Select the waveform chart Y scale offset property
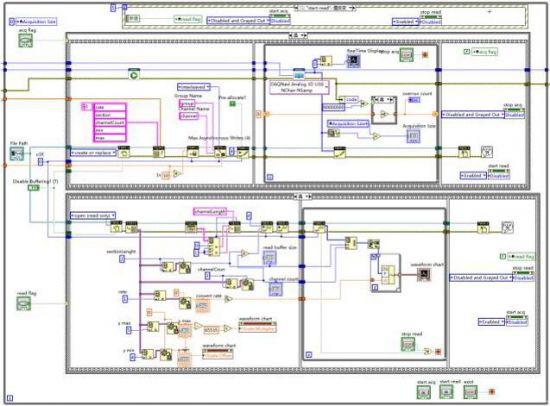The height and width of the screenshot is (406, 550). (x=218, y=355)
